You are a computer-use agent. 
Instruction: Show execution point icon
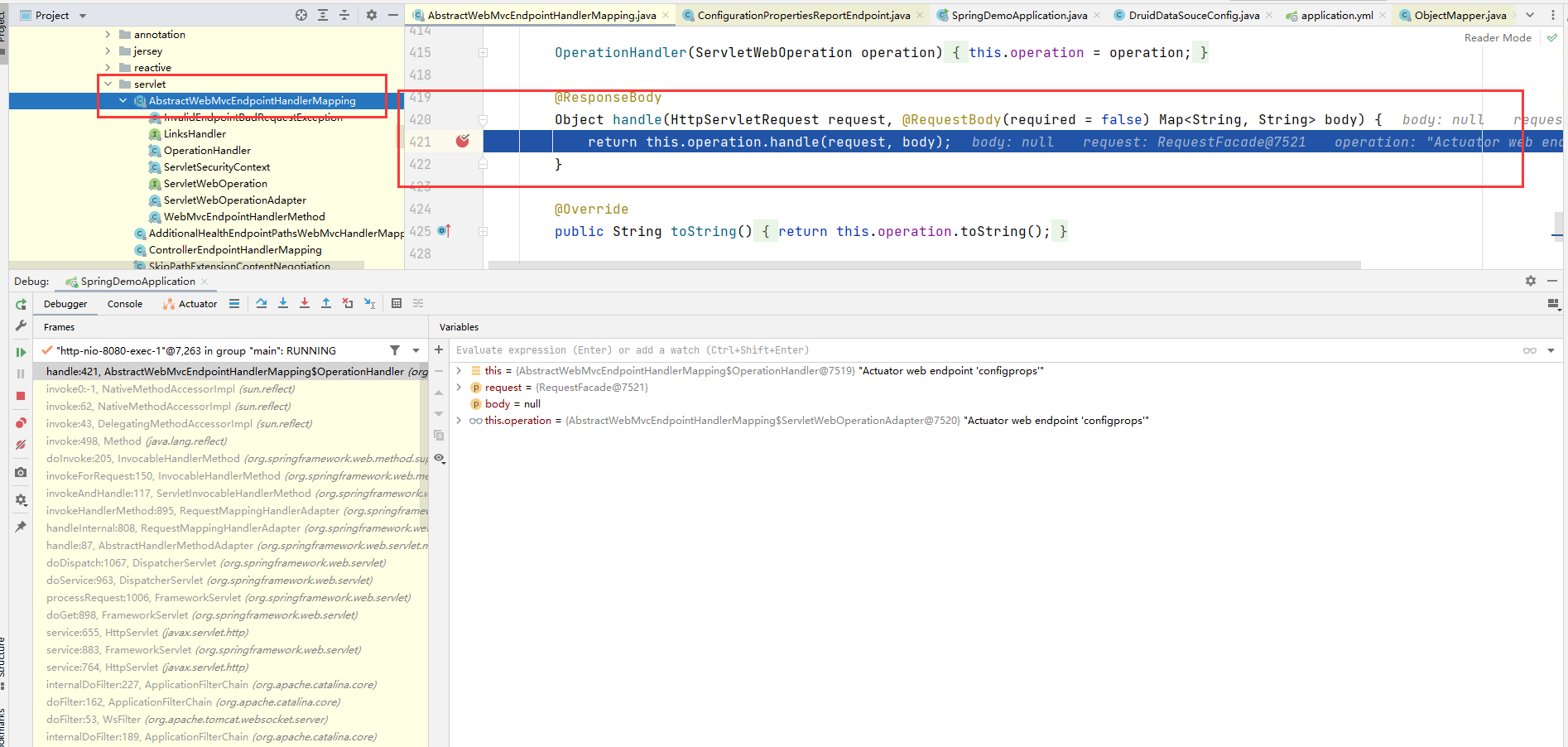(x=234, y=304)
